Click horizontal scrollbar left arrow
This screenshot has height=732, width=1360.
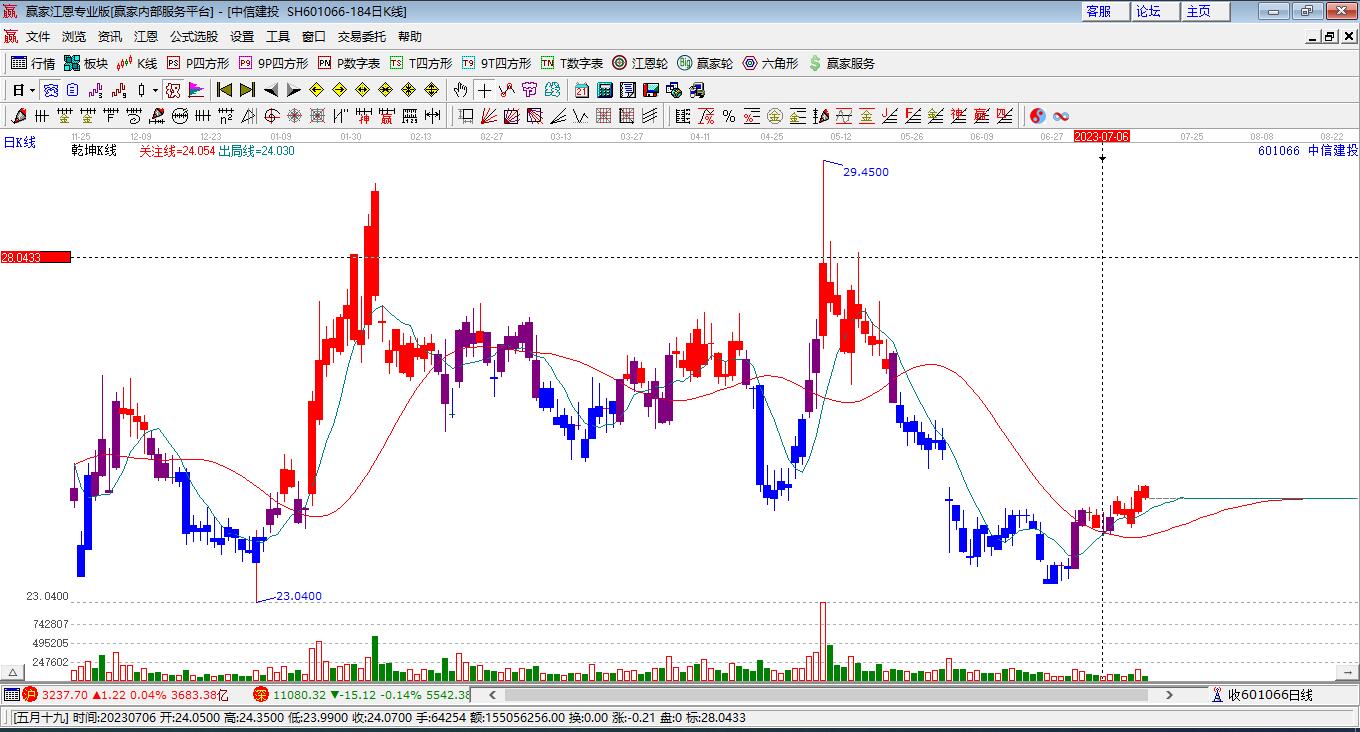tap(493, 694)
